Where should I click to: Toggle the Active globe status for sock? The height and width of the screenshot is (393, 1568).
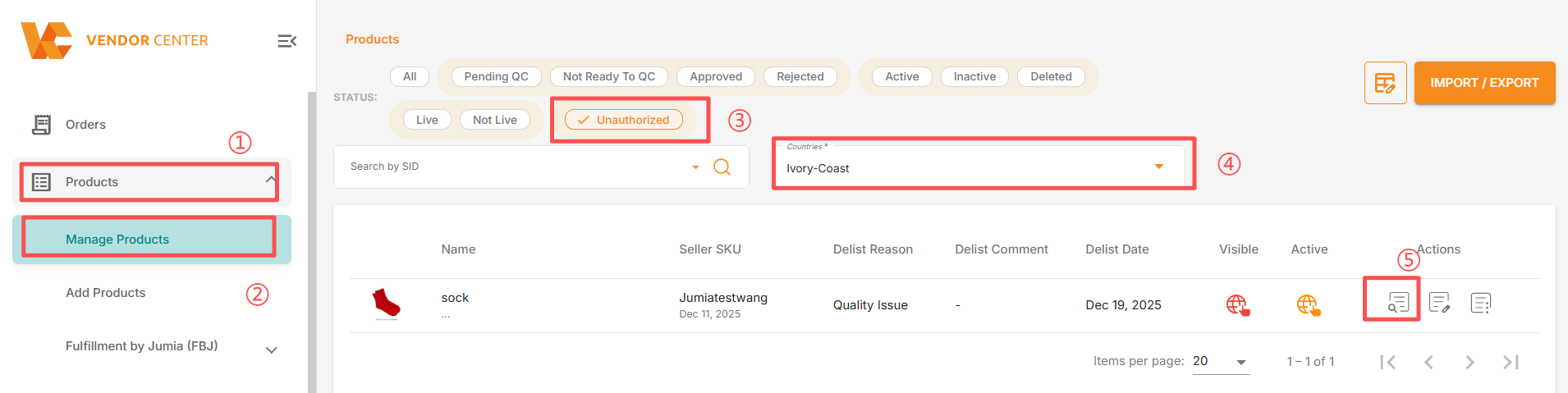click(1309, 305)
